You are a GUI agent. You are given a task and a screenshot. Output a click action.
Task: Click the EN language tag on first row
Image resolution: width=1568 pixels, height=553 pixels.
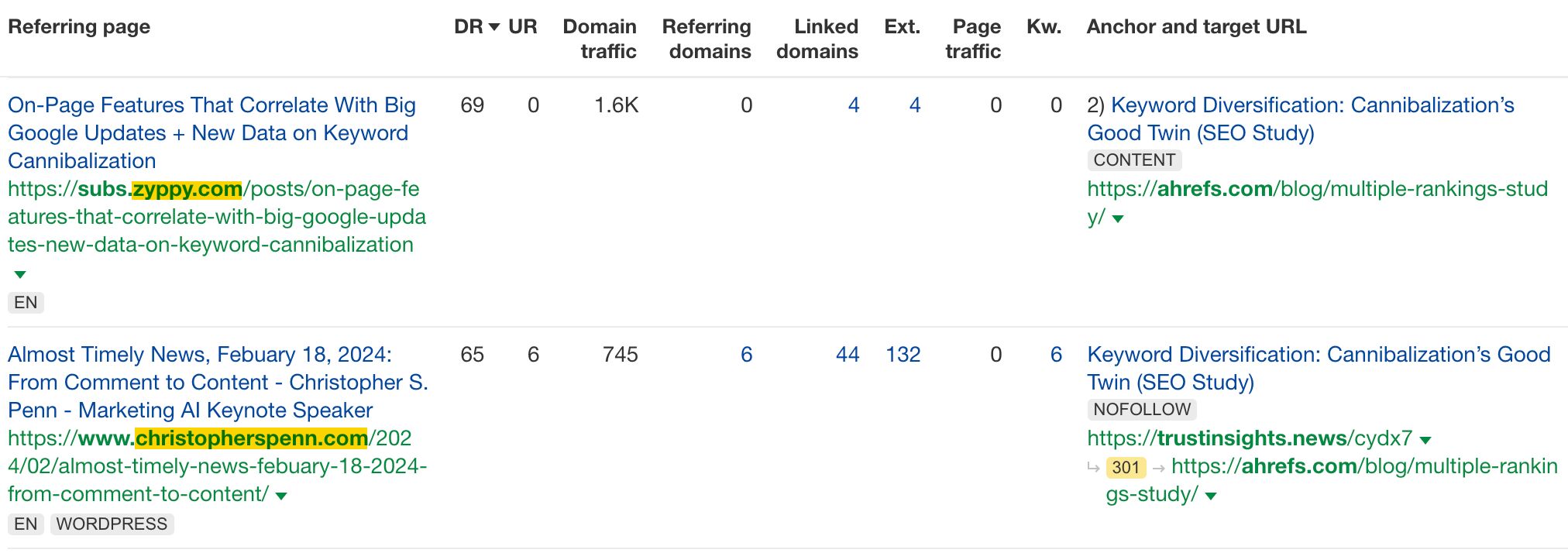pyautogui.click(x=26, y=303)
